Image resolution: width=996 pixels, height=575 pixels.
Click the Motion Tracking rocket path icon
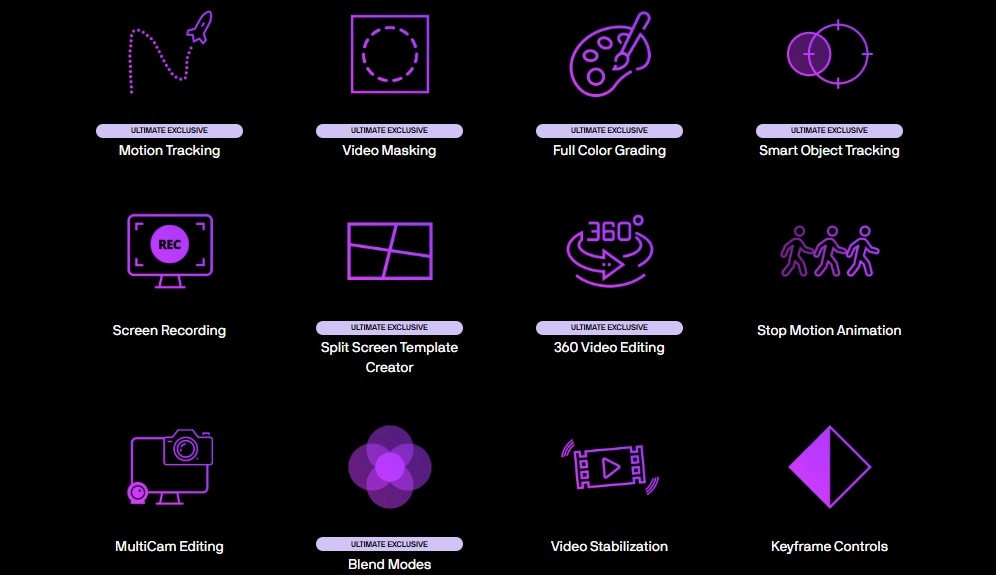(x=170, y=53)
